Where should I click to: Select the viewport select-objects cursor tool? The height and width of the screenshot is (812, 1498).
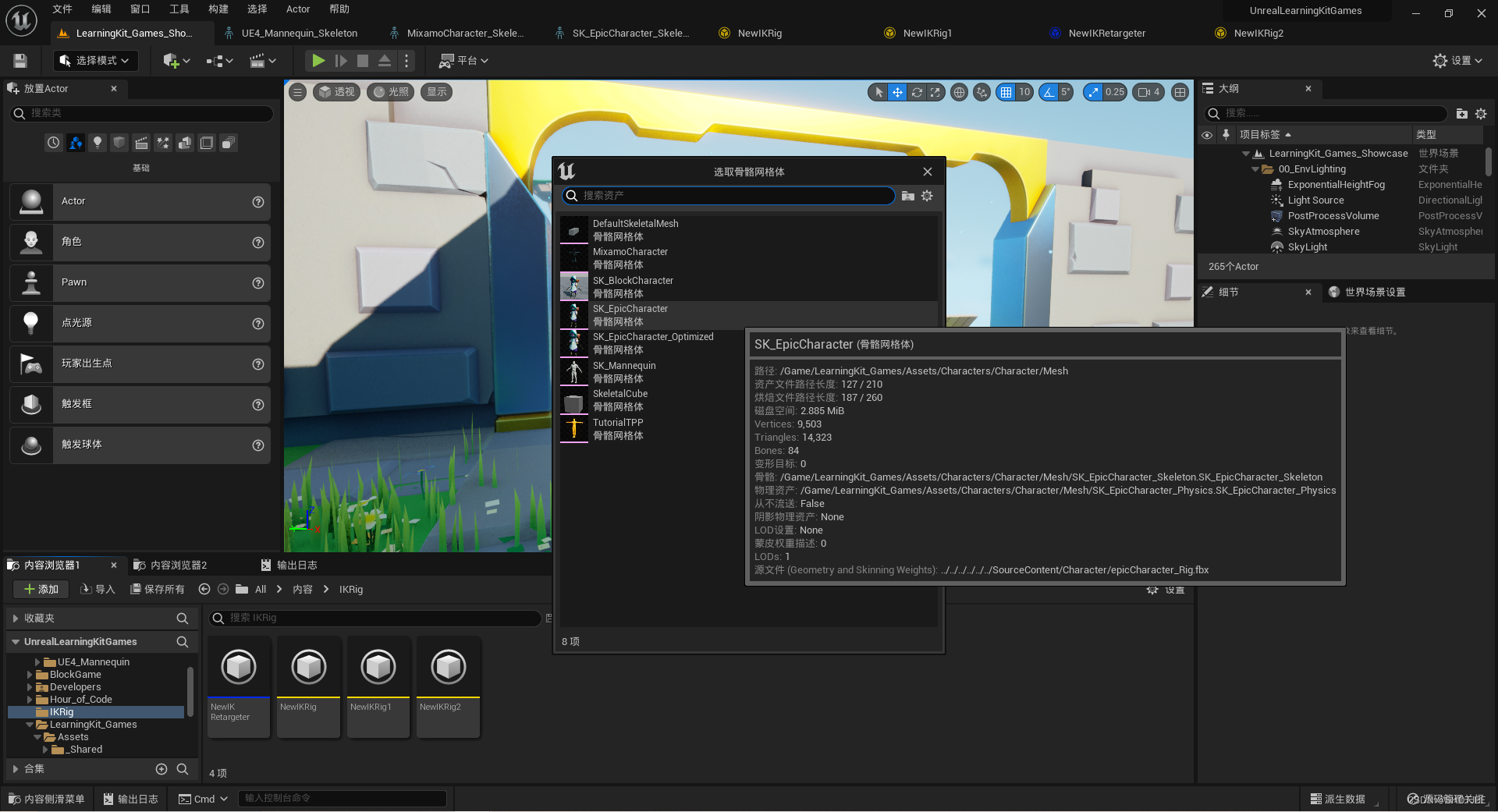point(879,92)
